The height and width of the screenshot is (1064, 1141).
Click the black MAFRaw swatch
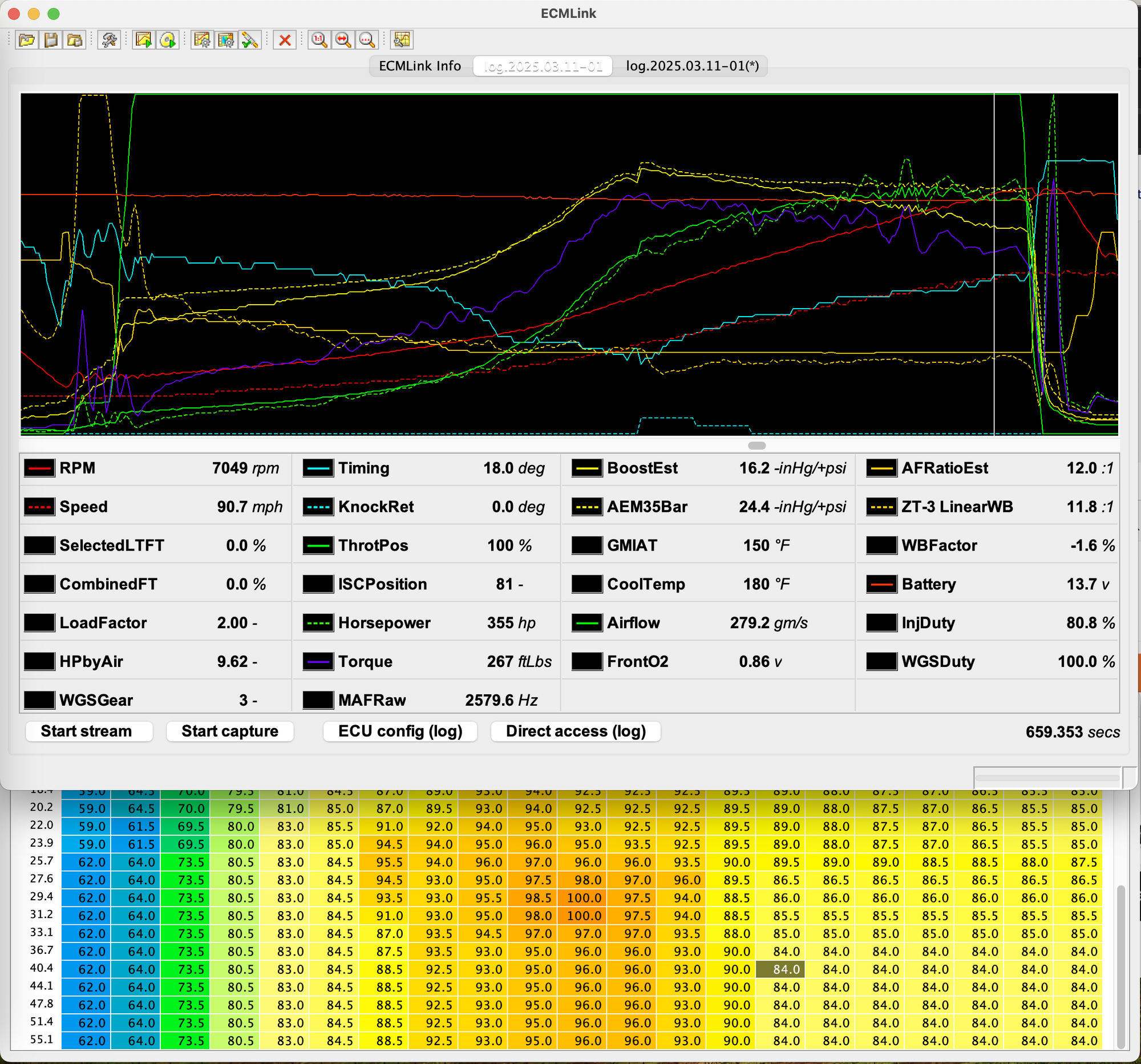(x=318, y=700)
